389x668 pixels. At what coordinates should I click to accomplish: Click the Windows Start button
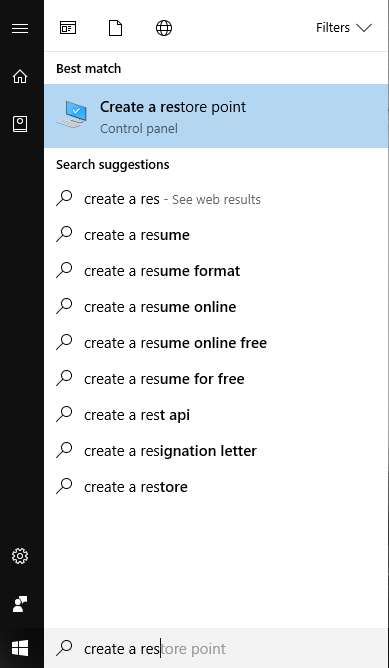(x=20, y=648)
